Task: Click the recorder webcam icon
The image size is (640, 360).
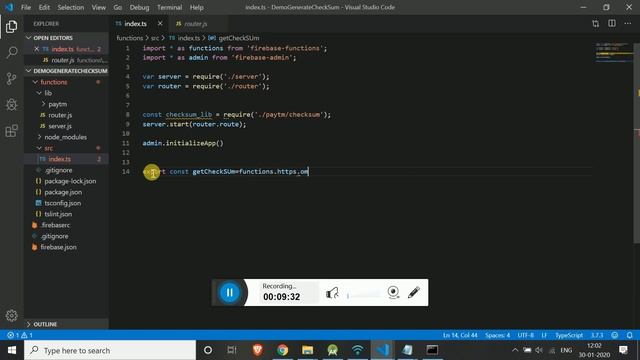Action: 393,292
